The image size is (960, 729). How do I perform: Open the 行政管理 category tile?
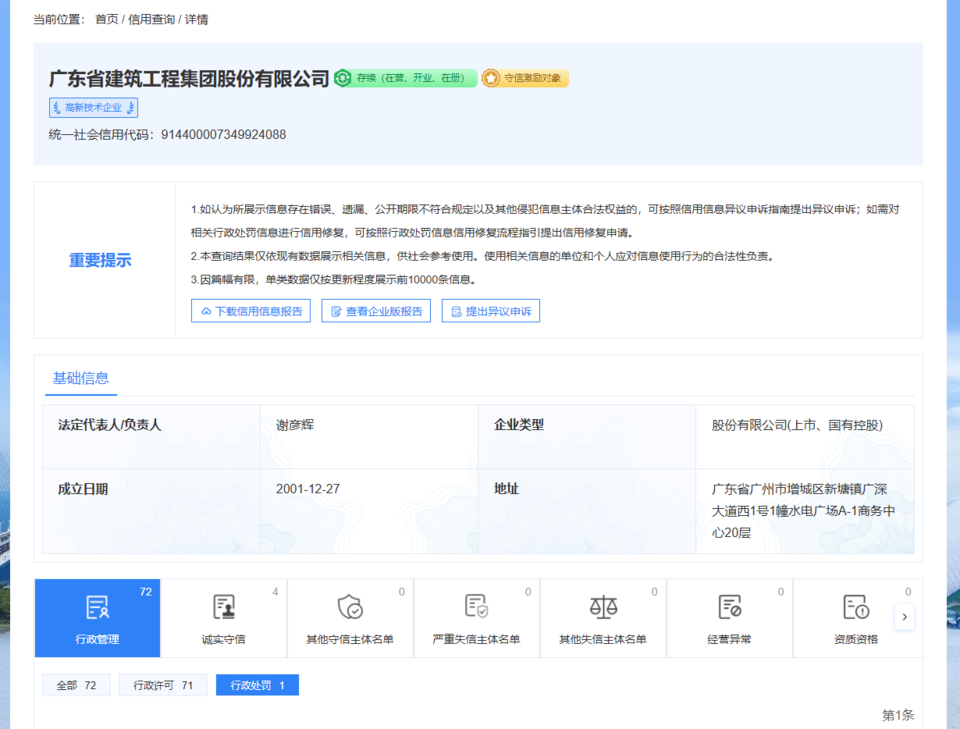(x=97, y=618)
